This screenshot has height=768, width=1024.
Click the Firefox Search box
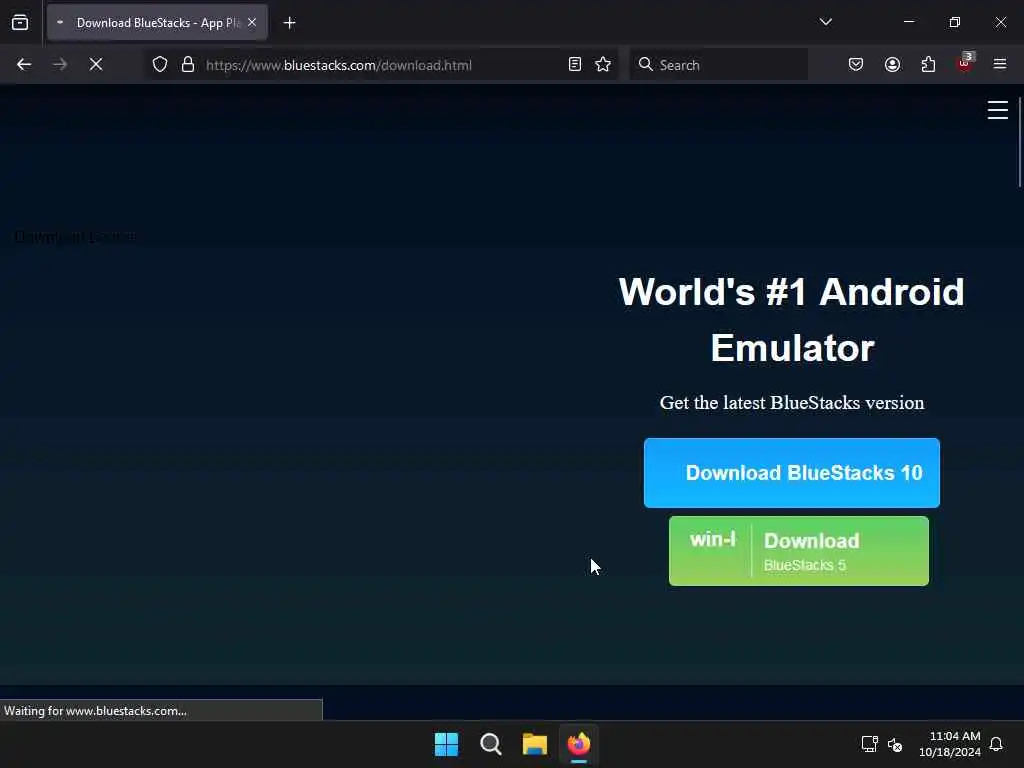718,65
